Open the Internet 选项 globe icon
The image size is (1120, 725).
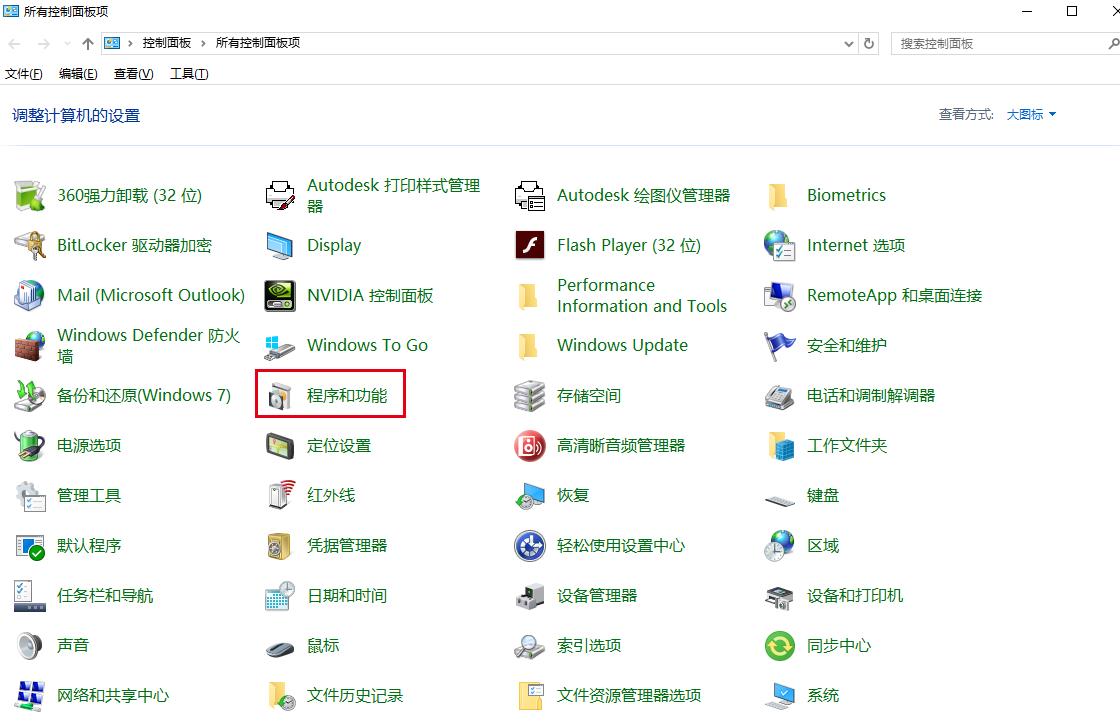[x=780, y=245]
